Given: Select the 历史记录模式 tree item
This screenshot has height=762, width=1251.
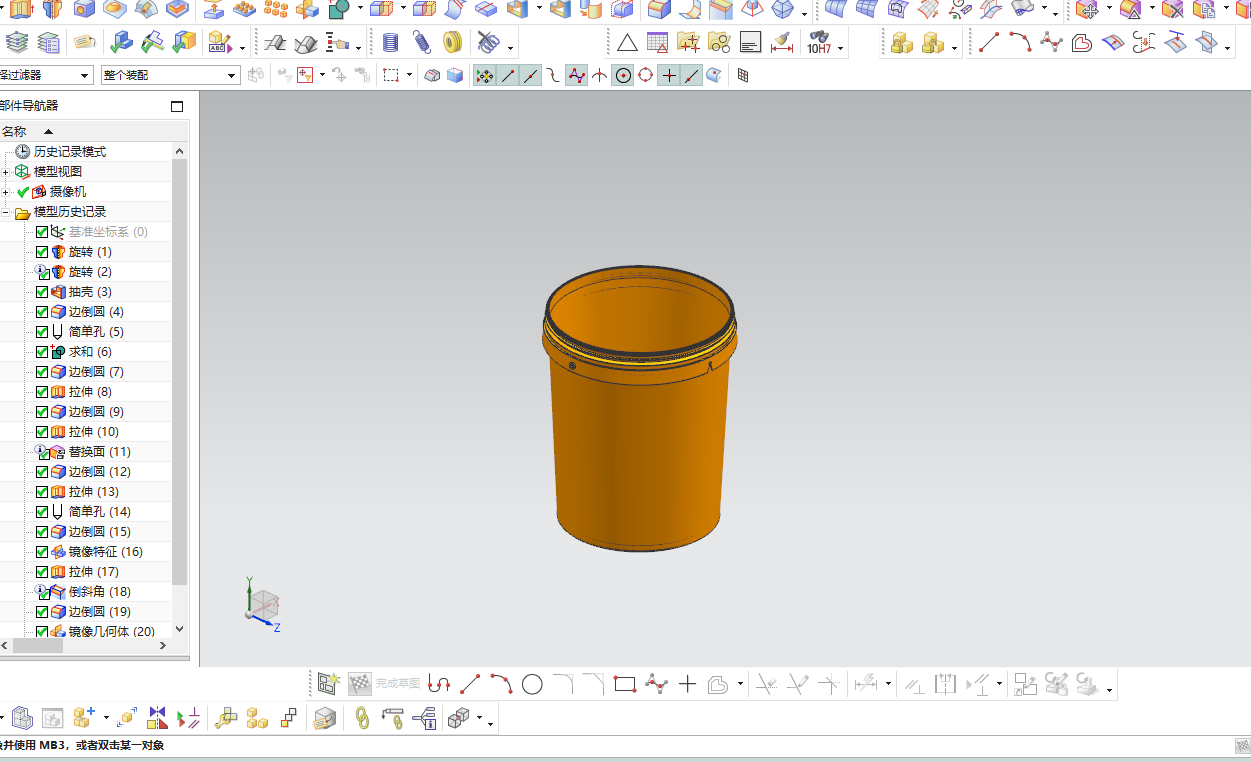Looking at the screenshot, I should [70, 152].
